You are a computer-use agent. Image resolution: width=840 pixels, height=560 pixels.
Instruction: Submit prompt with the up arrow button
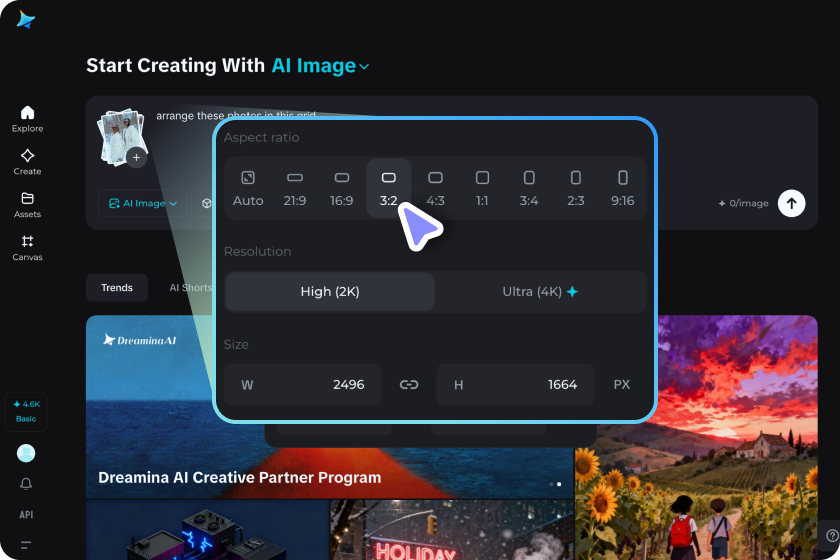coord(791,203)
